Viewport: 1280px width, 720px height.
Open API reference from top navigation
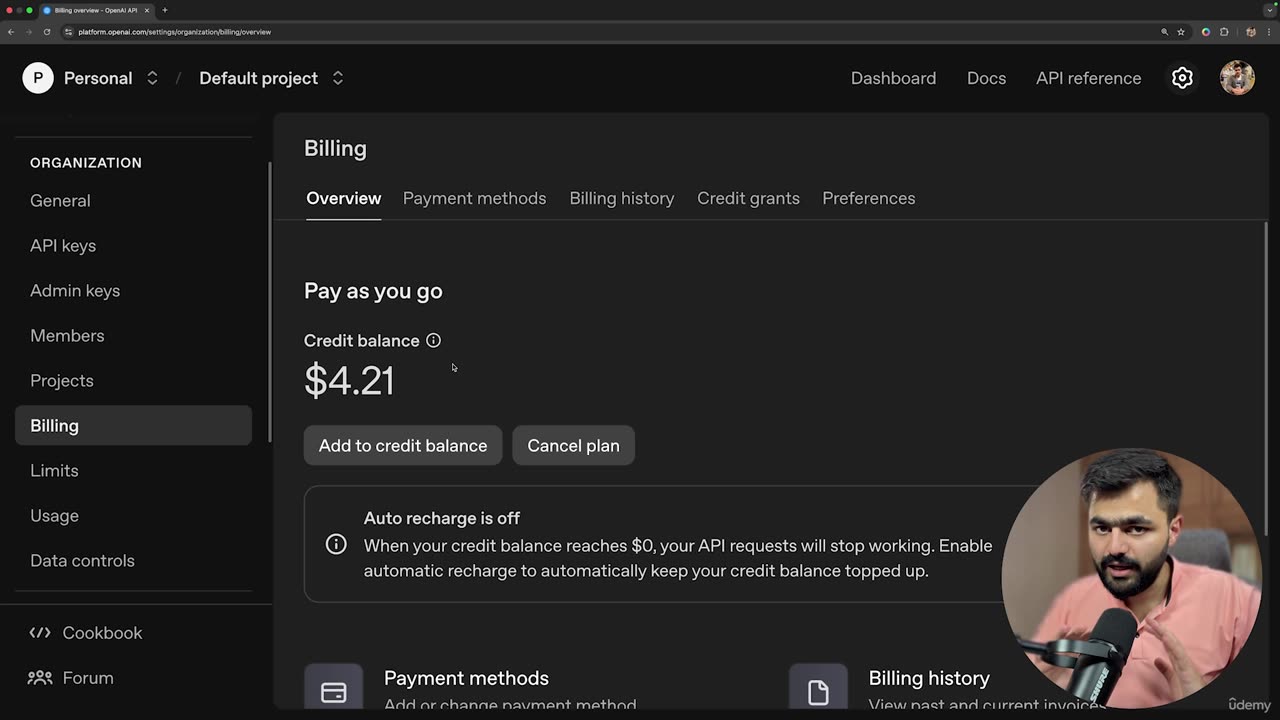tap(1088, 78)
